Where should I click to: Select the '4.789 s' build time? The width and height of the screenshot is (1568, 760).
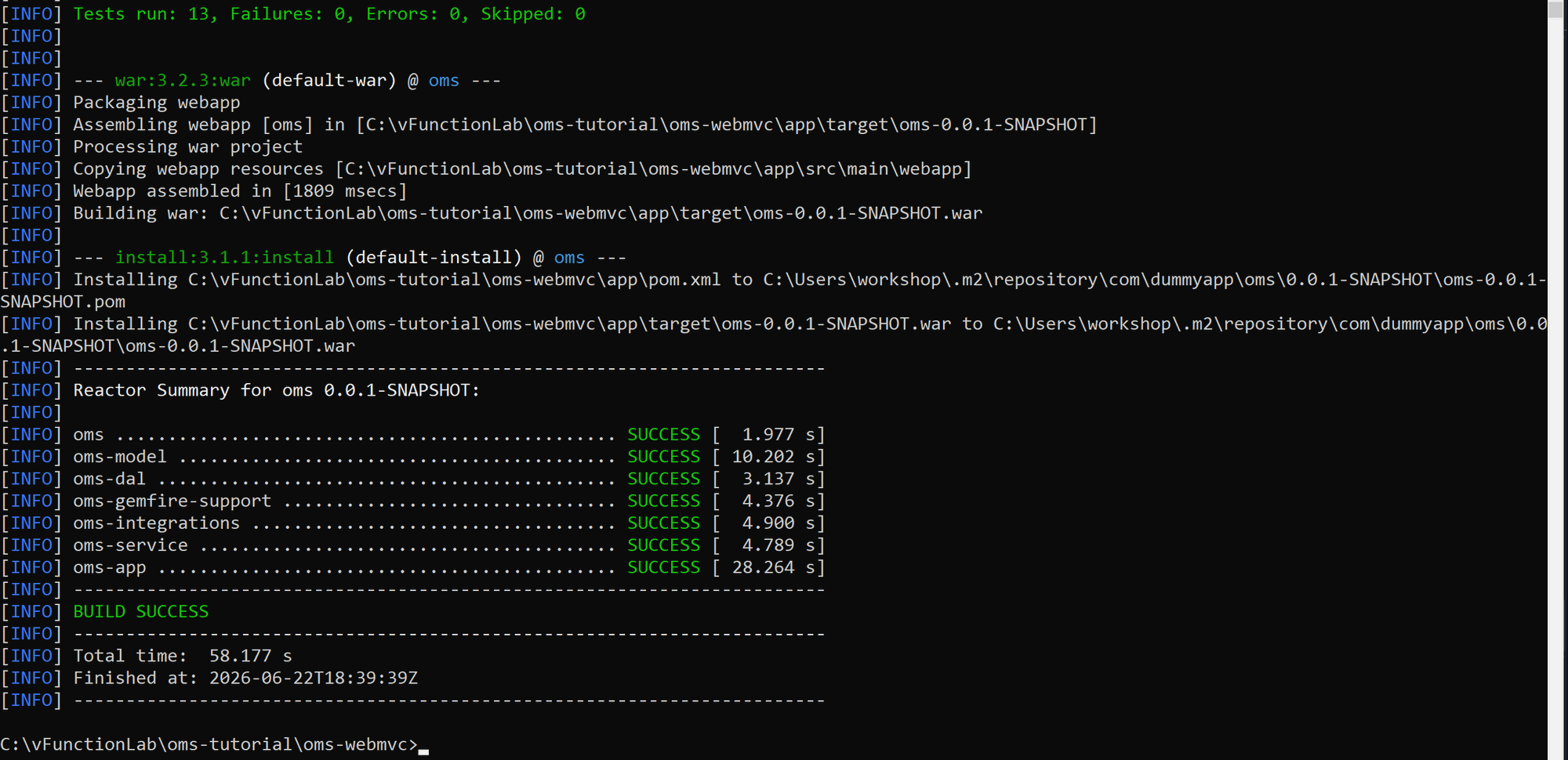779,545
